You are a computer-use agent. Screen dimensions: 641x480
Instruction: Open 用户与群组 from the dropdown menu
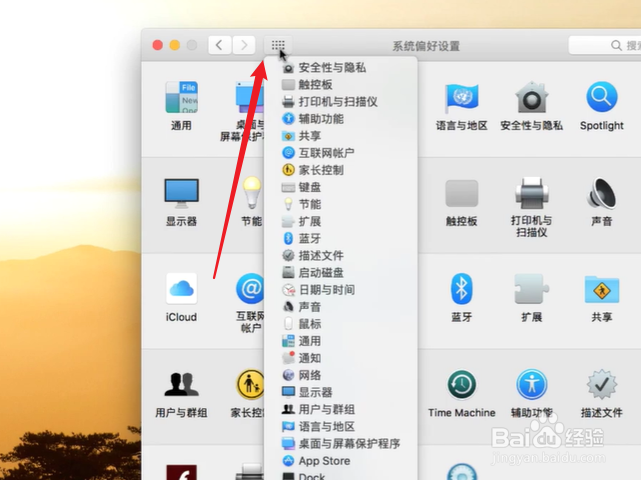[341, 410]
